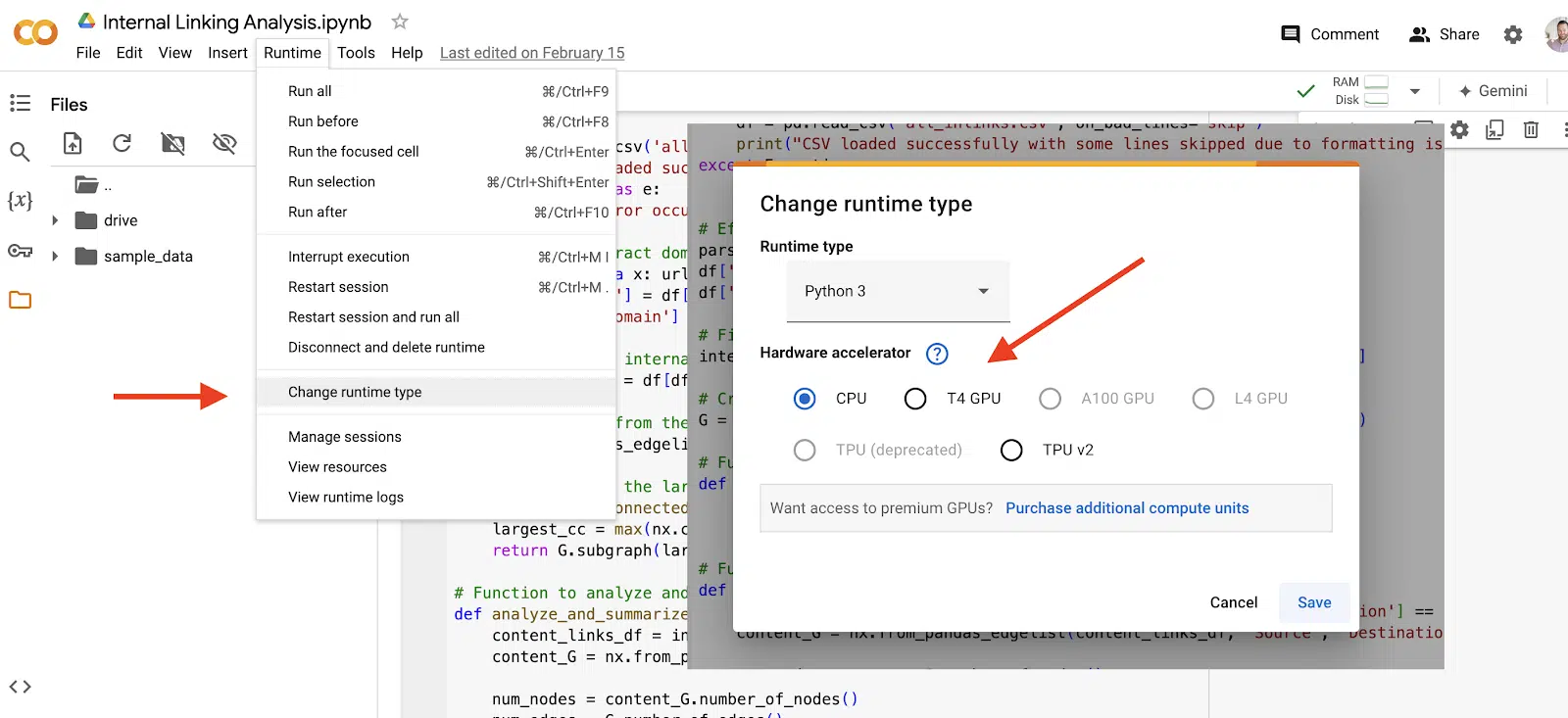Click the notebook title text
Image resolution: width=1568 pixels, height=718 pixels.
pyautogui.click(x=237, y=22)
